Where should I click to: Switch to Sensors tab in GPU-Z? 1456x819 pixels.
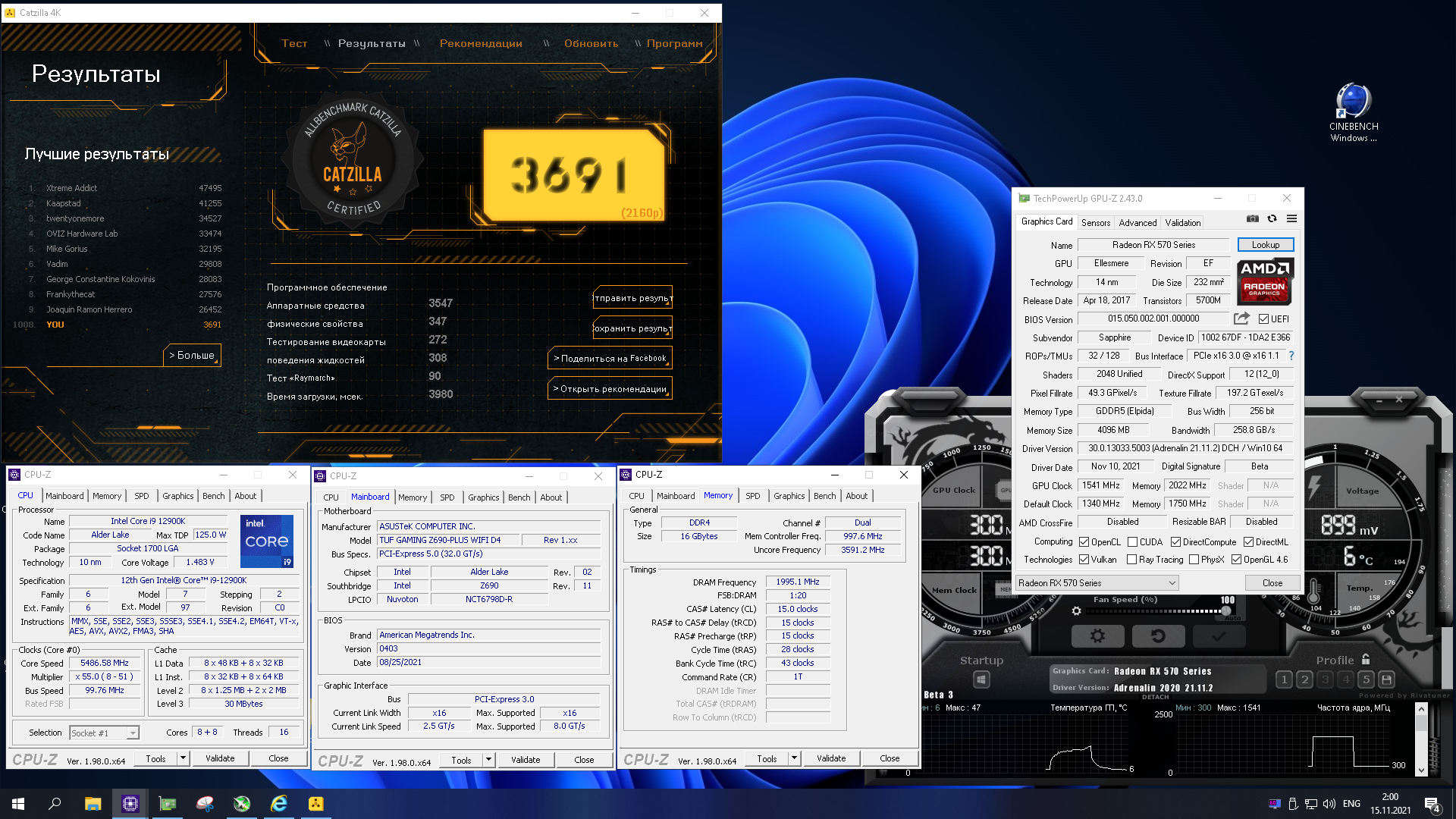coord(1095,222)
